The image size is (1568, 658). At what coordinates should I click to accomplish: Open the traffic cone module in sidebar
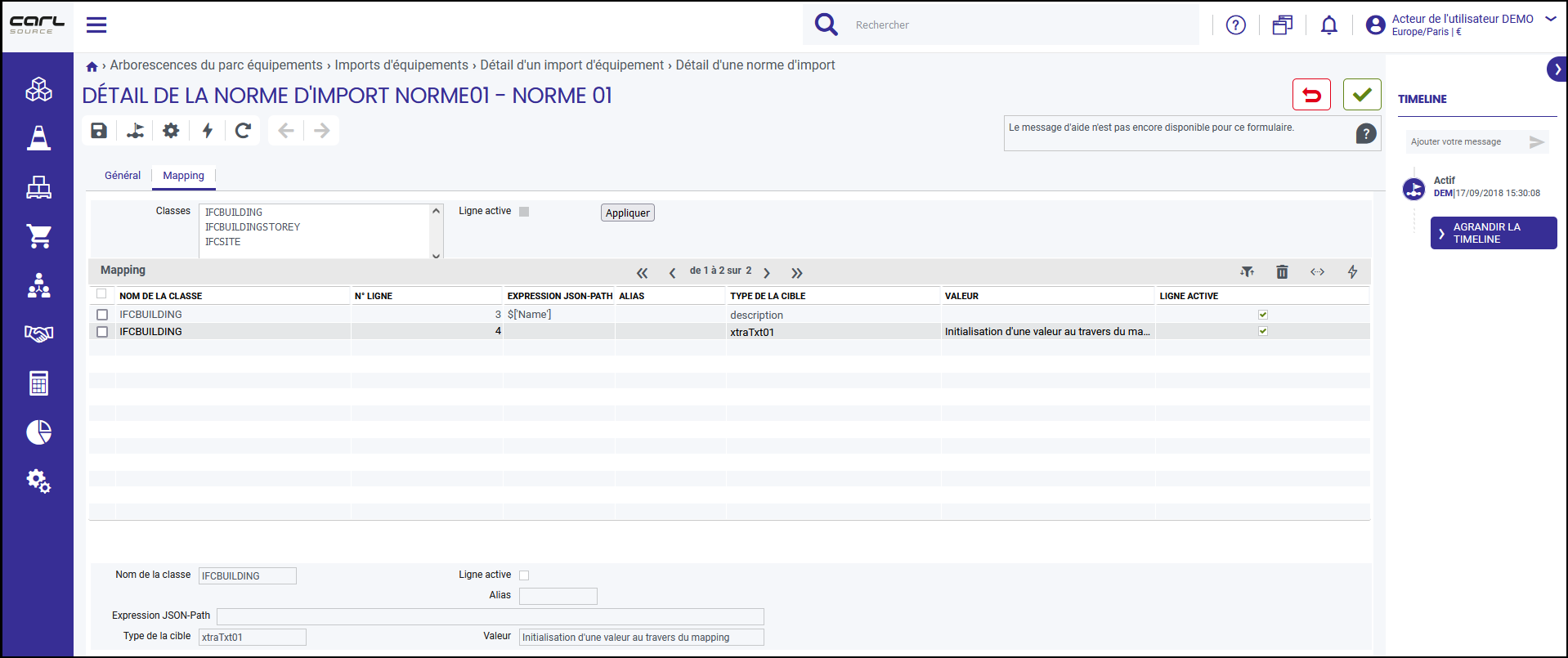tap(38, 138)
